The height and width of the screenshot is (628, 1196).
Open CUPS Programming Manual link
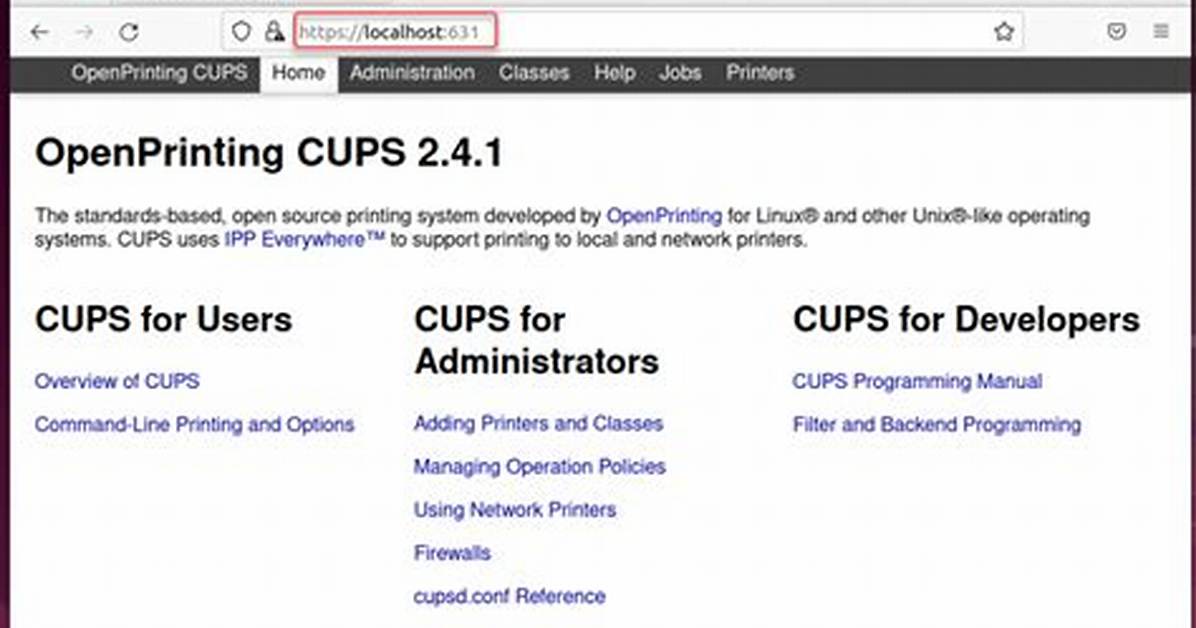click(918, 381)
